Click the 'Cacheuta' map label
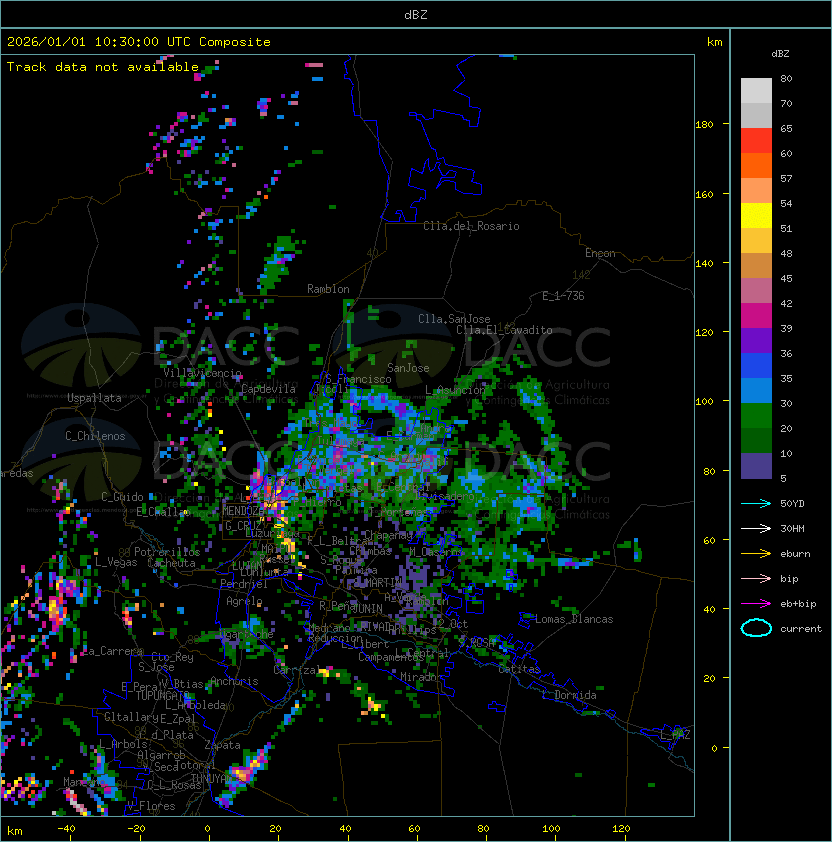The height and width of the screenshot is (842, 832). [171, 563]
